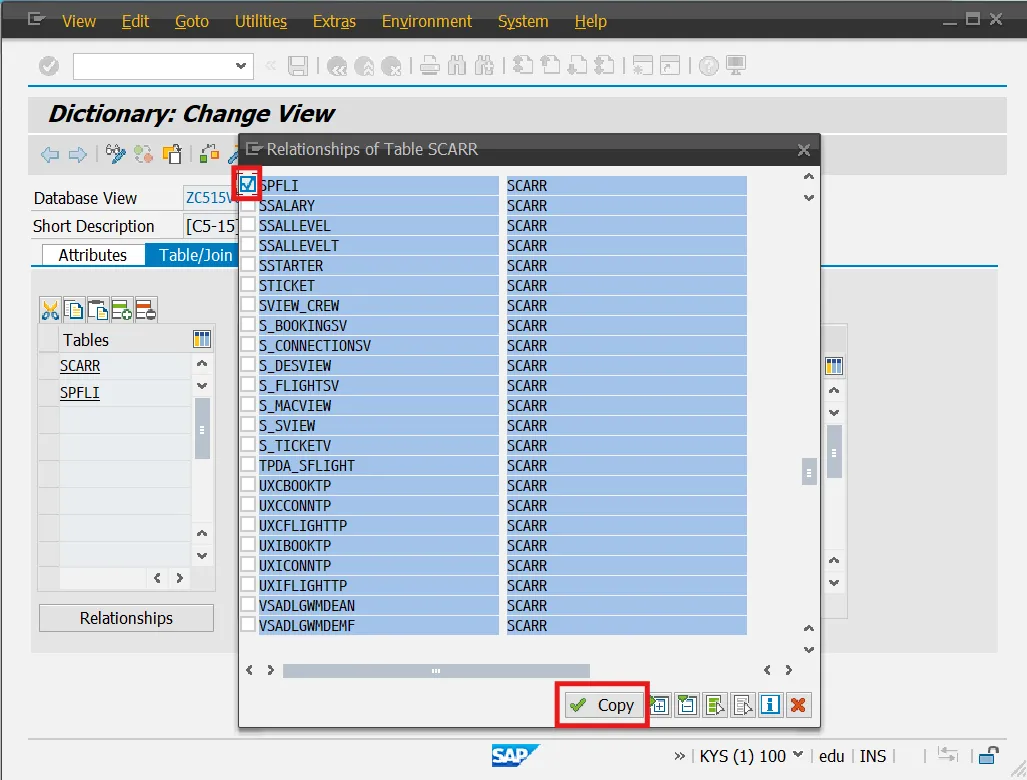Click the green Select Block icon in the dialog footer
Image resolution: width=1027 pixels, height=780 pixels.
click(x=715, y=705)
